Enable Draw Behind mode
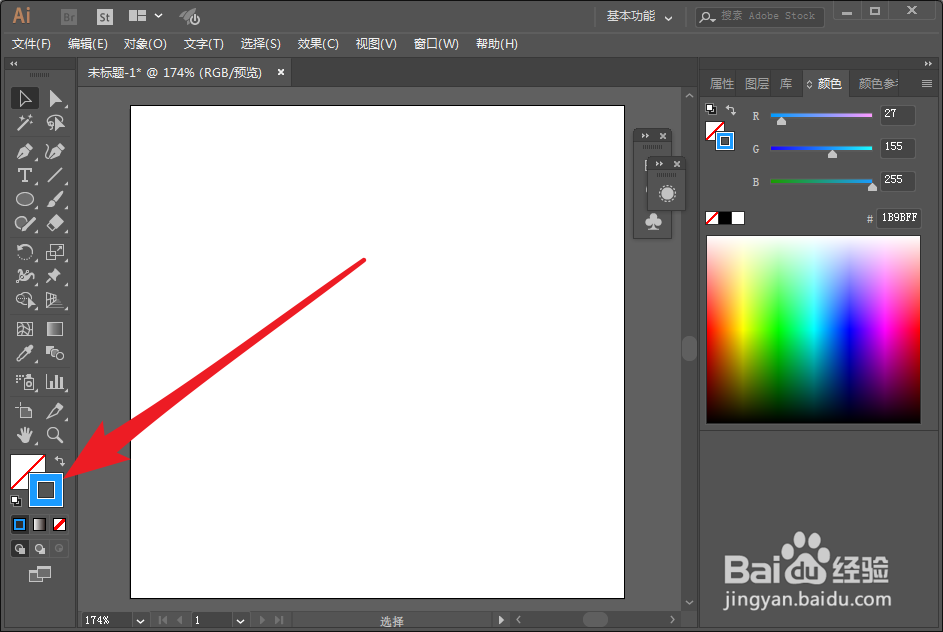The height and width of the screenshot is (632, 943). (39, 548)
